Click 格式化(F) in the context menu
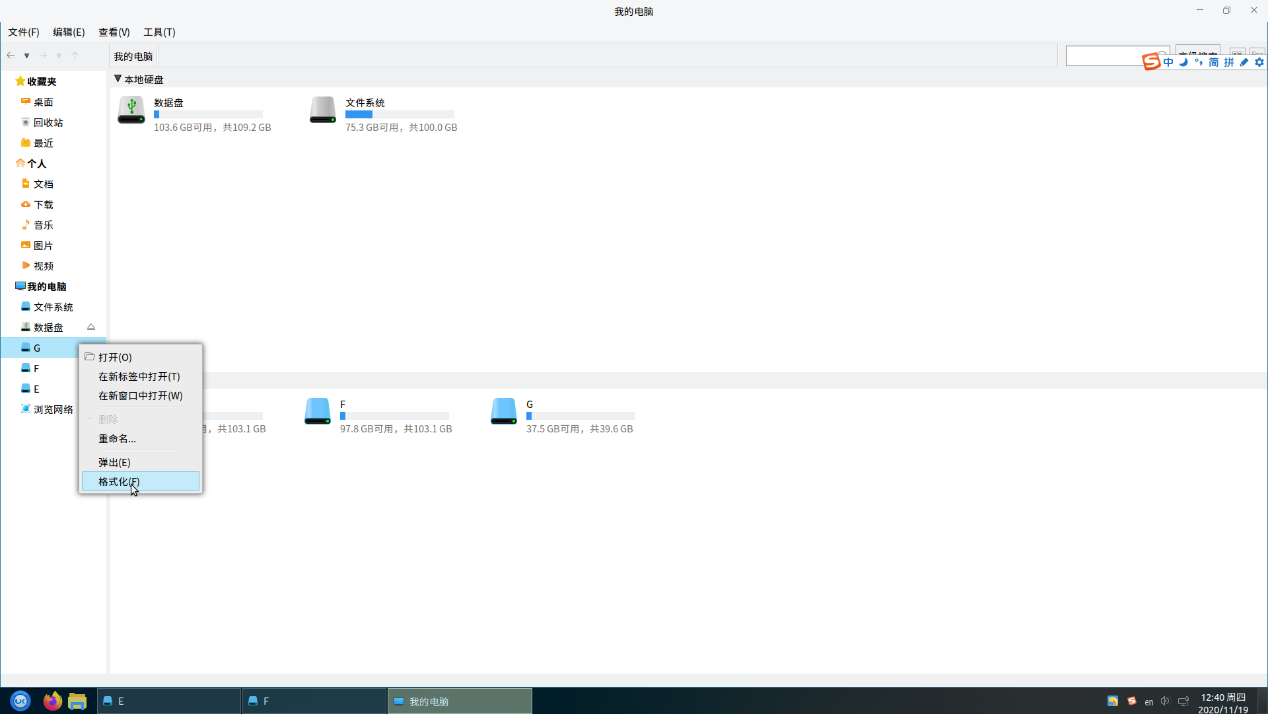This screenshot has width=1268, height=714. [x=119, y=482]
